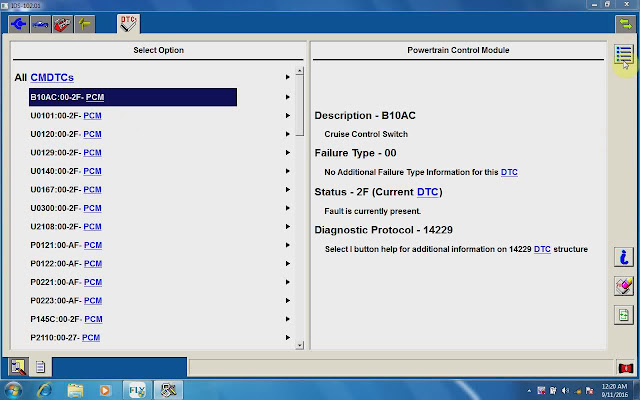Open the blue information i button
This screenshot has width=640, height=400.
[x=624, y=257]
